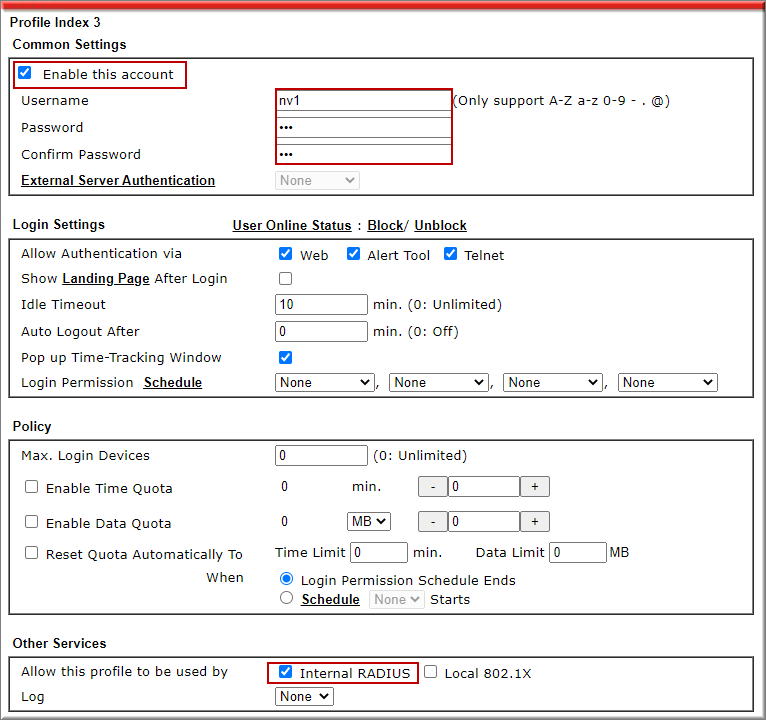Toggle the Alert Tool checkbox
The height and width of the screenshot is (720, 766).
pyautogui.click(x=353, y=254)
